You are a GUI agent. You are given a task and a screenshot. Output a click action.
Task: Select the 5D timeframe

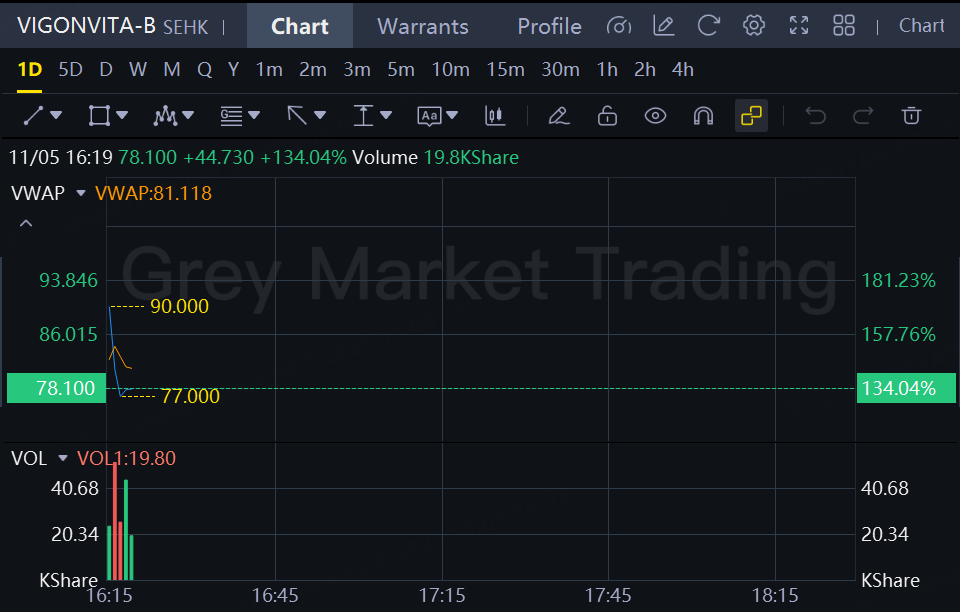pos(70,70)
